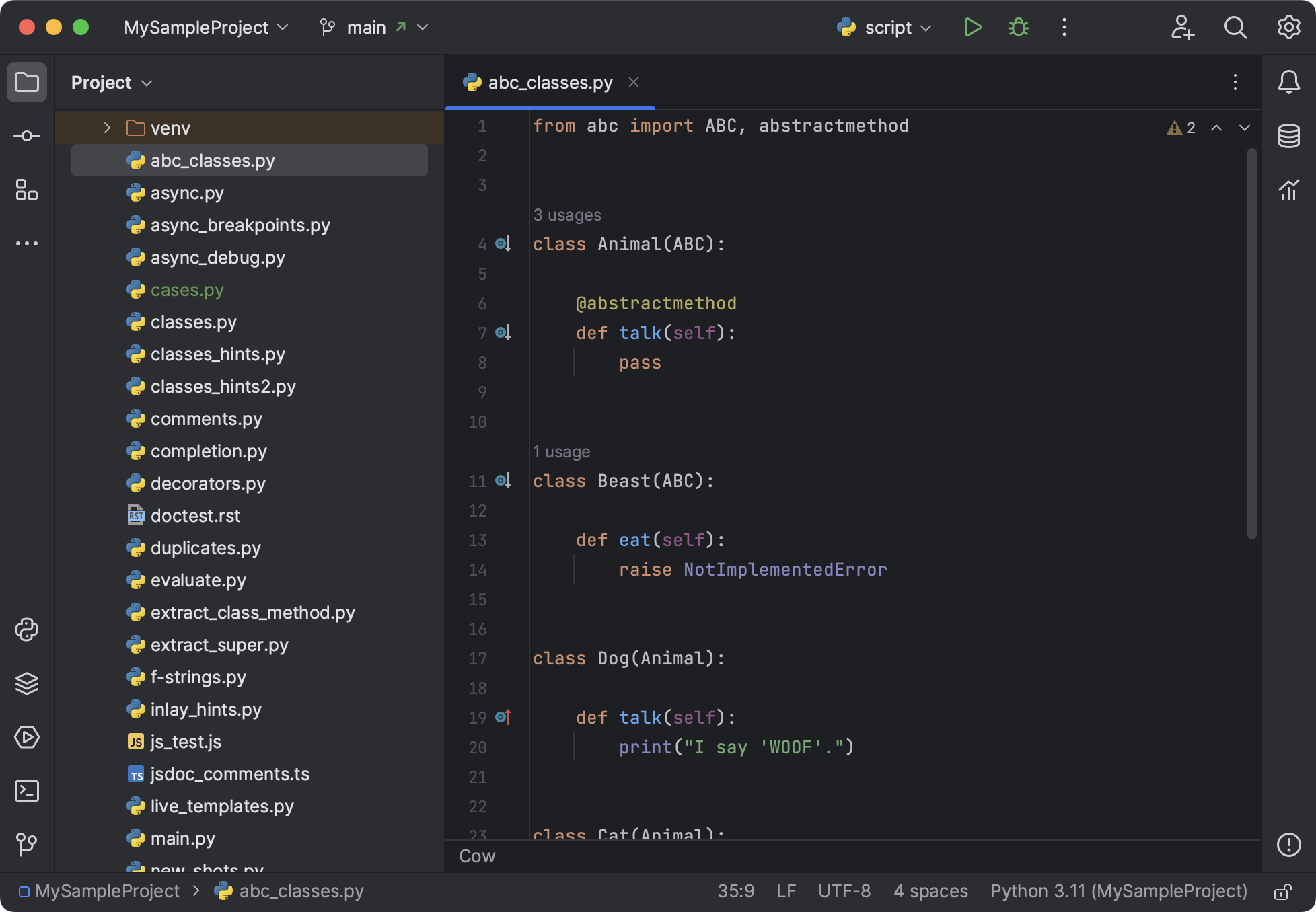
Task: Run the script configuration
Action: (972, 27)
